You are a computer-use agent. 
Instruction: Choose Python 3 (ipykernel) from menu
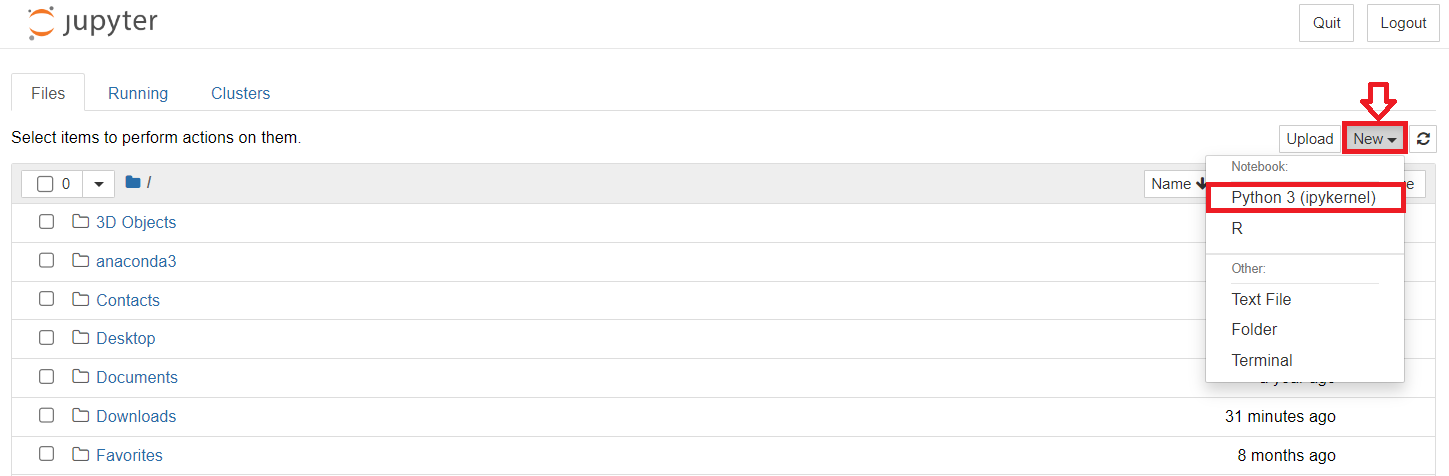[1304, 198]
